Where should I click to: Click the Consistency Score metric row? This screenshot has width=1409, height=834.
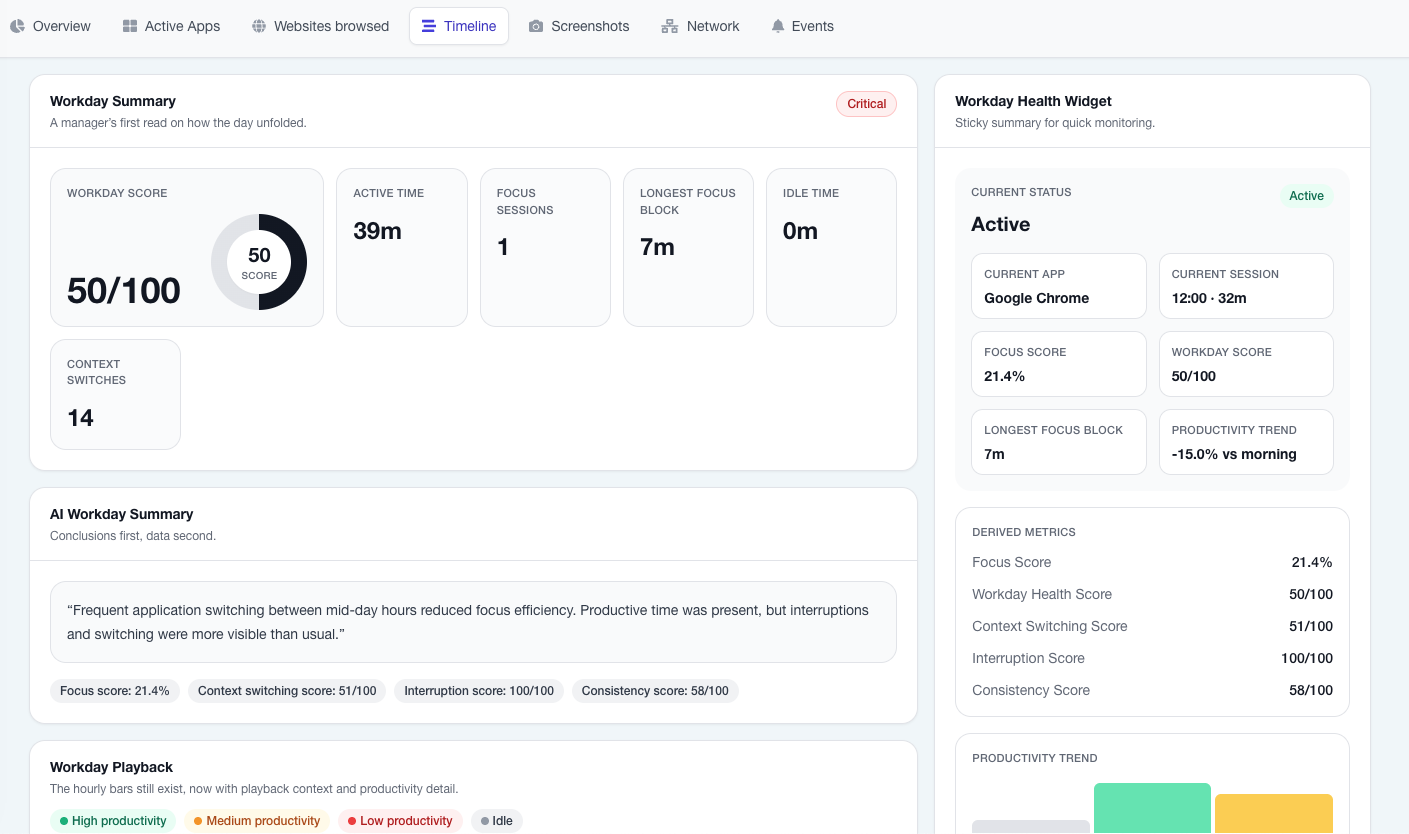[1152, 690]
